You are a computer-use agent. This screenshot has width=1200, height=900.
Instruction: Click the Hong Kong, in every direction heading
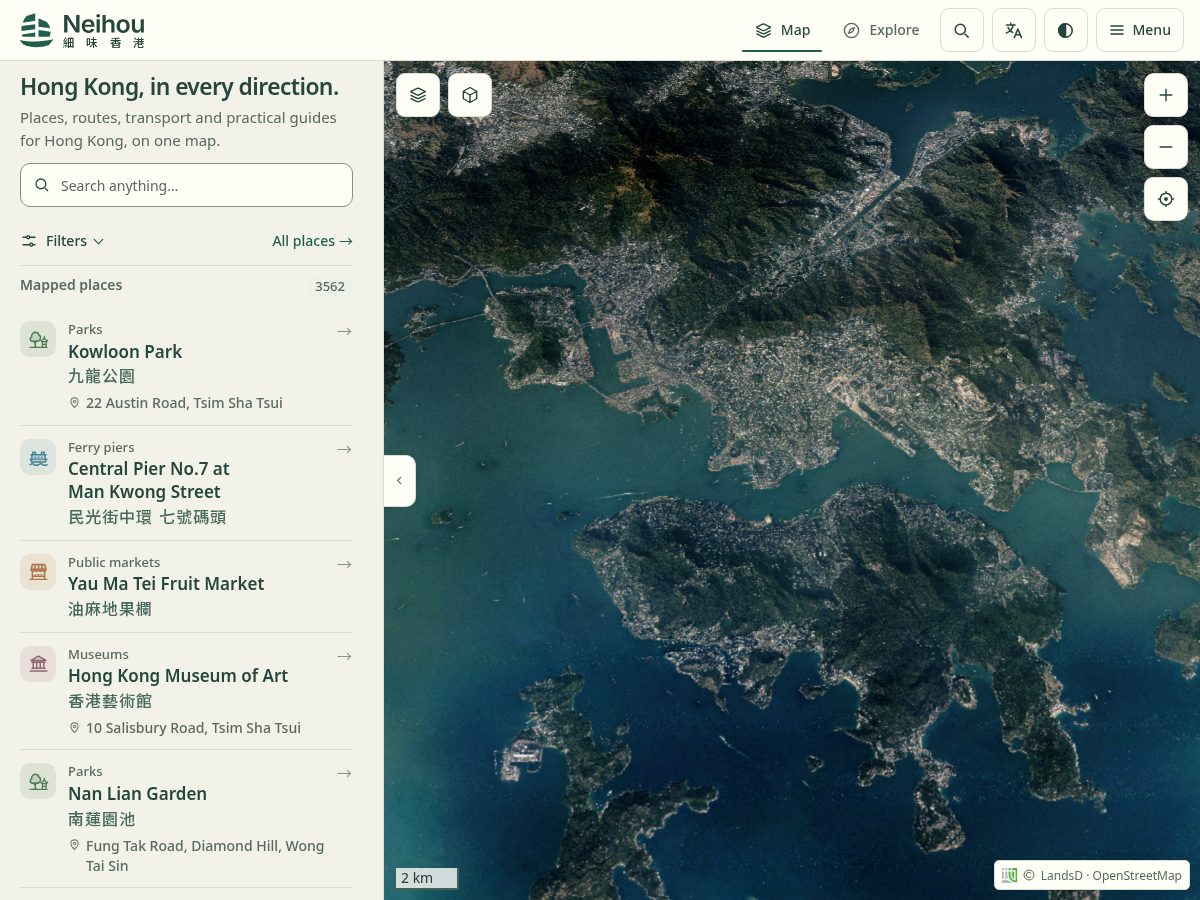(x=179, y=87)
